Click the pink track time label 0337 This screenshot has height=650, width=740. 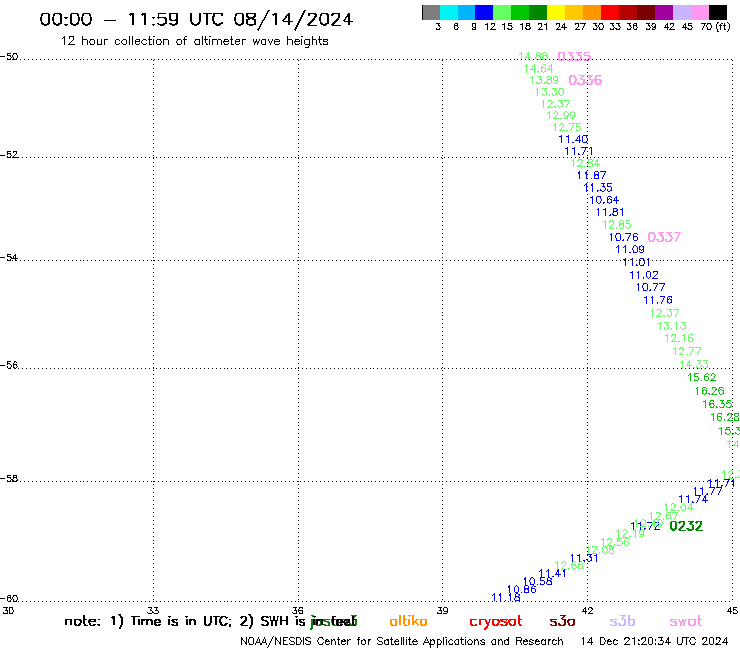664,237
